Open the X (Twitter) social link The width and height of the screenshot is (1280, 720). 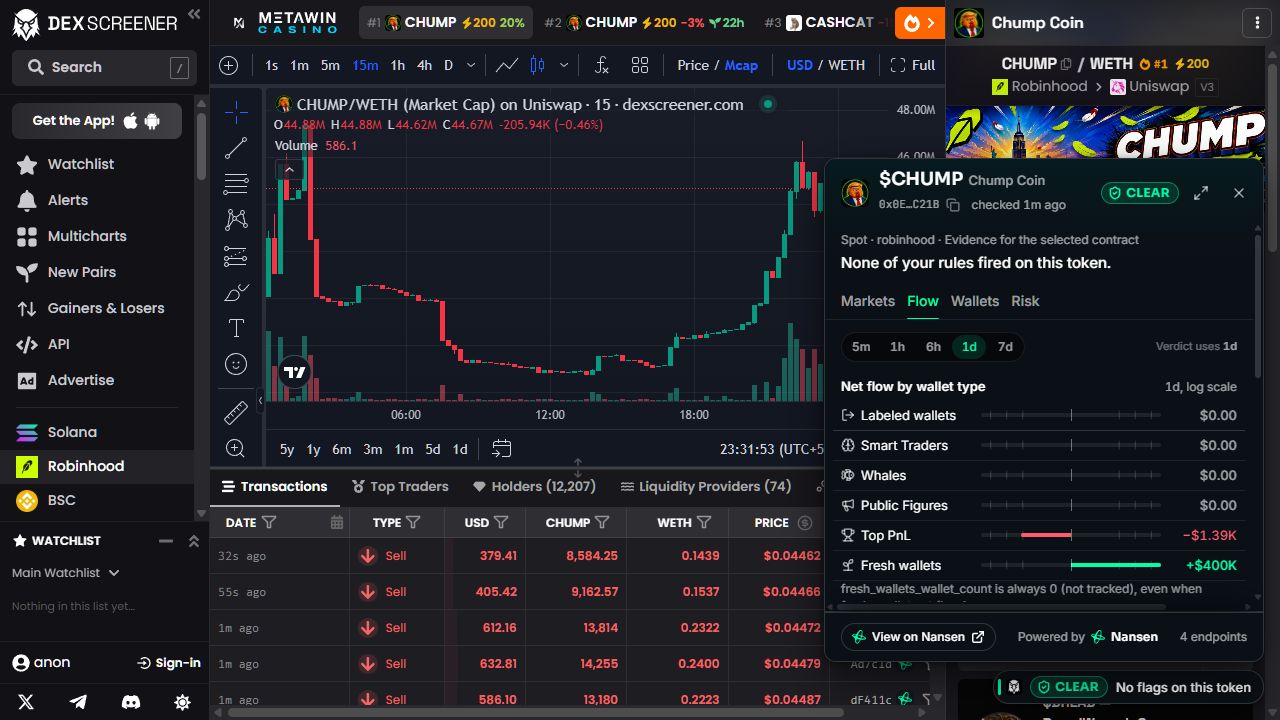point(26,702)
